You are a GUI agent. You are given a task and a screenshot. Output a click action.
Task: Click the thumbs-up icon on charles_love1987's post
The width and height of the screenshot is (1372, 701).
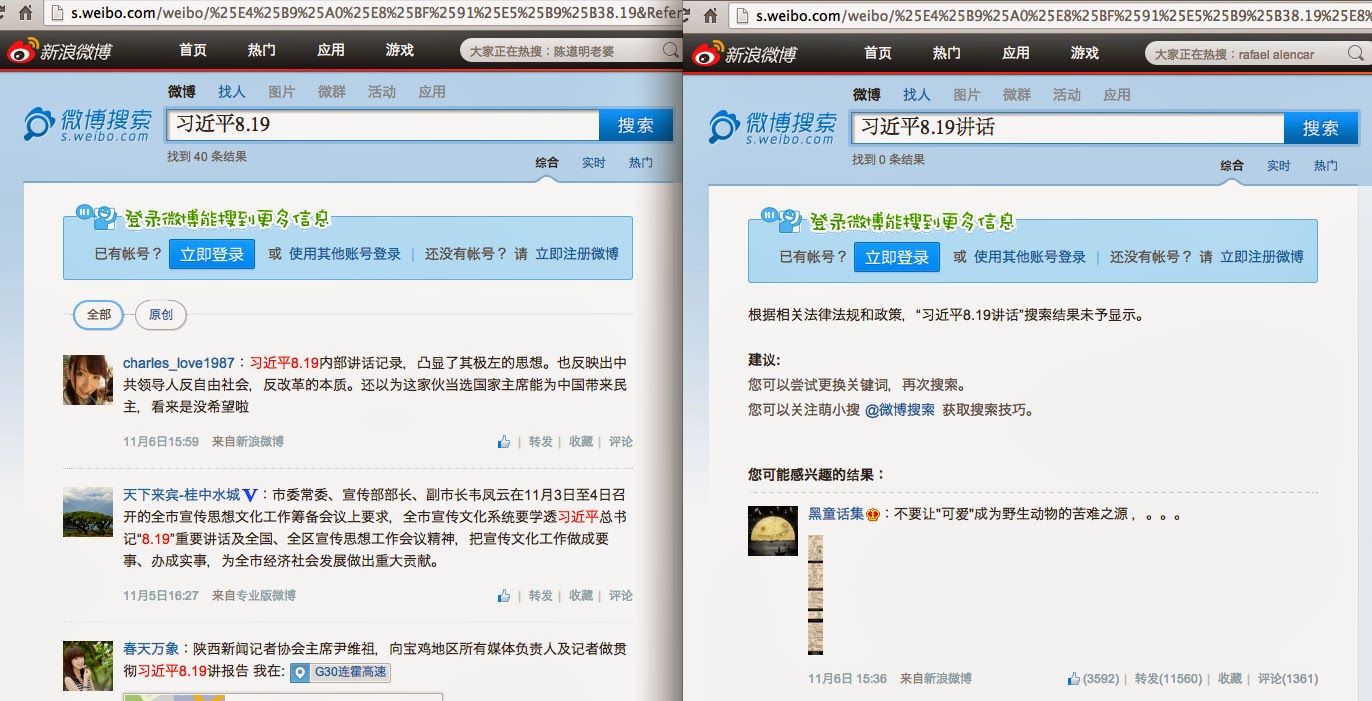(504, 442)
